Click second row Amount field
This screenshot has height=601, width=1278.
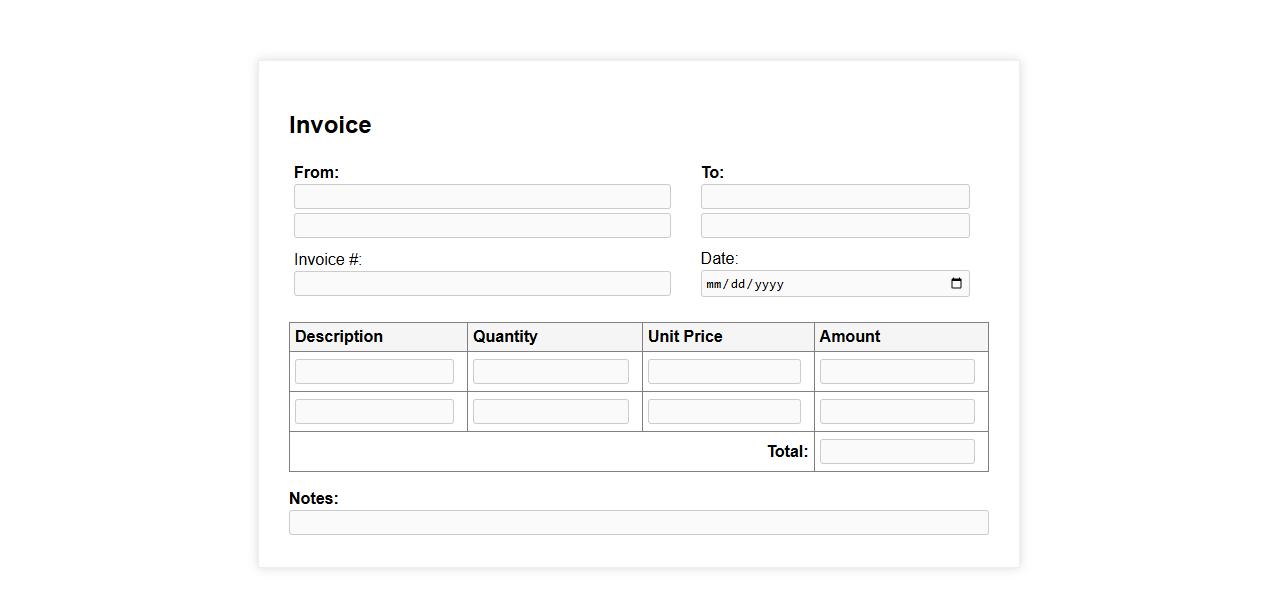pyautogui.click(x=897, y=412)
